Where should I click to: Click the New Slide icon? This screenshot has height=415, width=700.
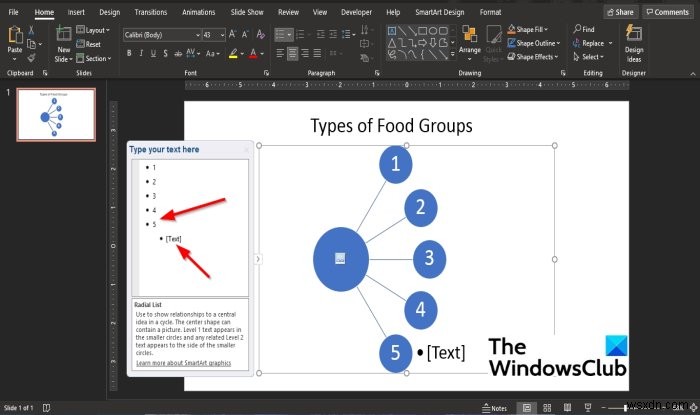(x=63, y=34)
